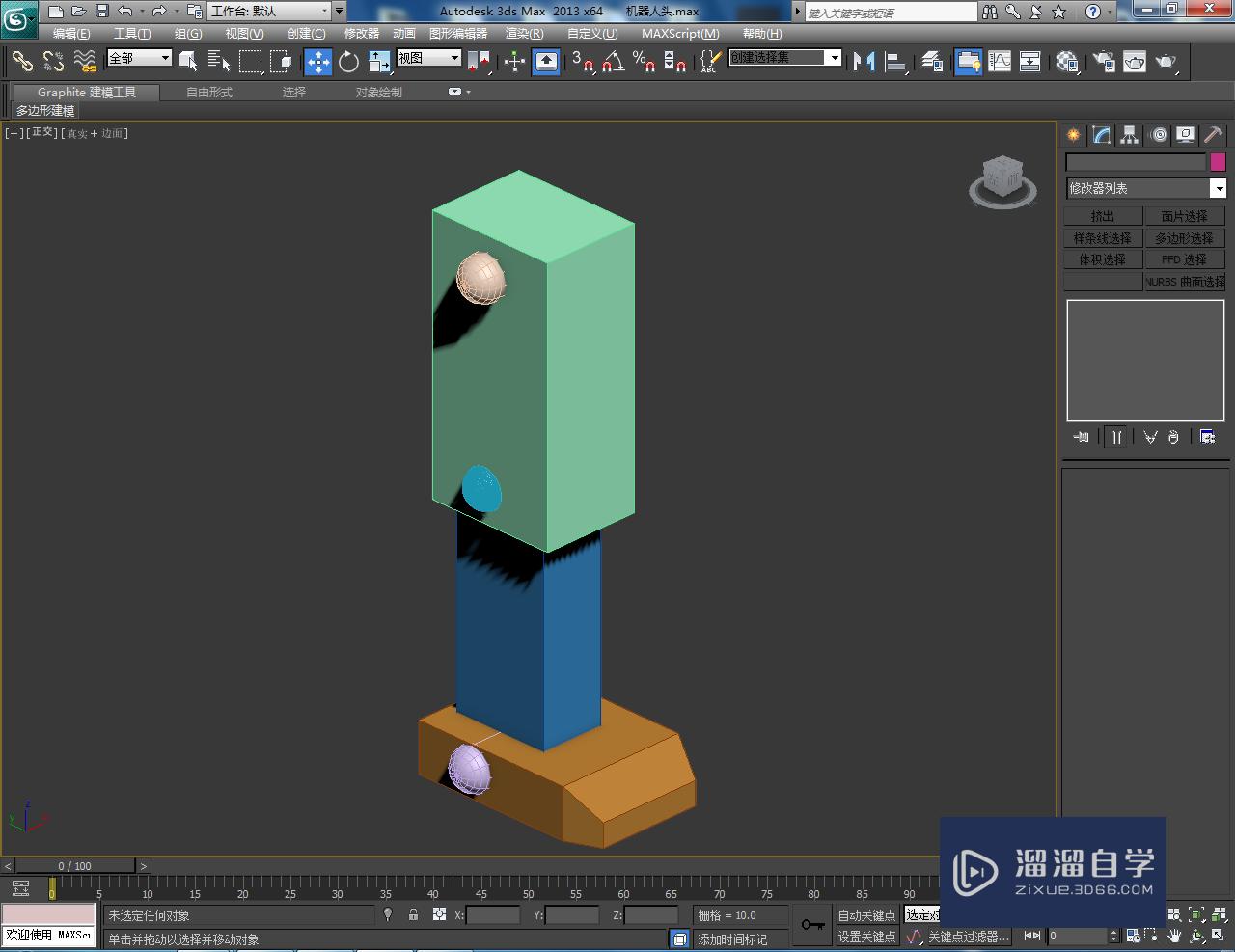
Task: Click the 面片选择 button
Action: [x=1185, y=216]
